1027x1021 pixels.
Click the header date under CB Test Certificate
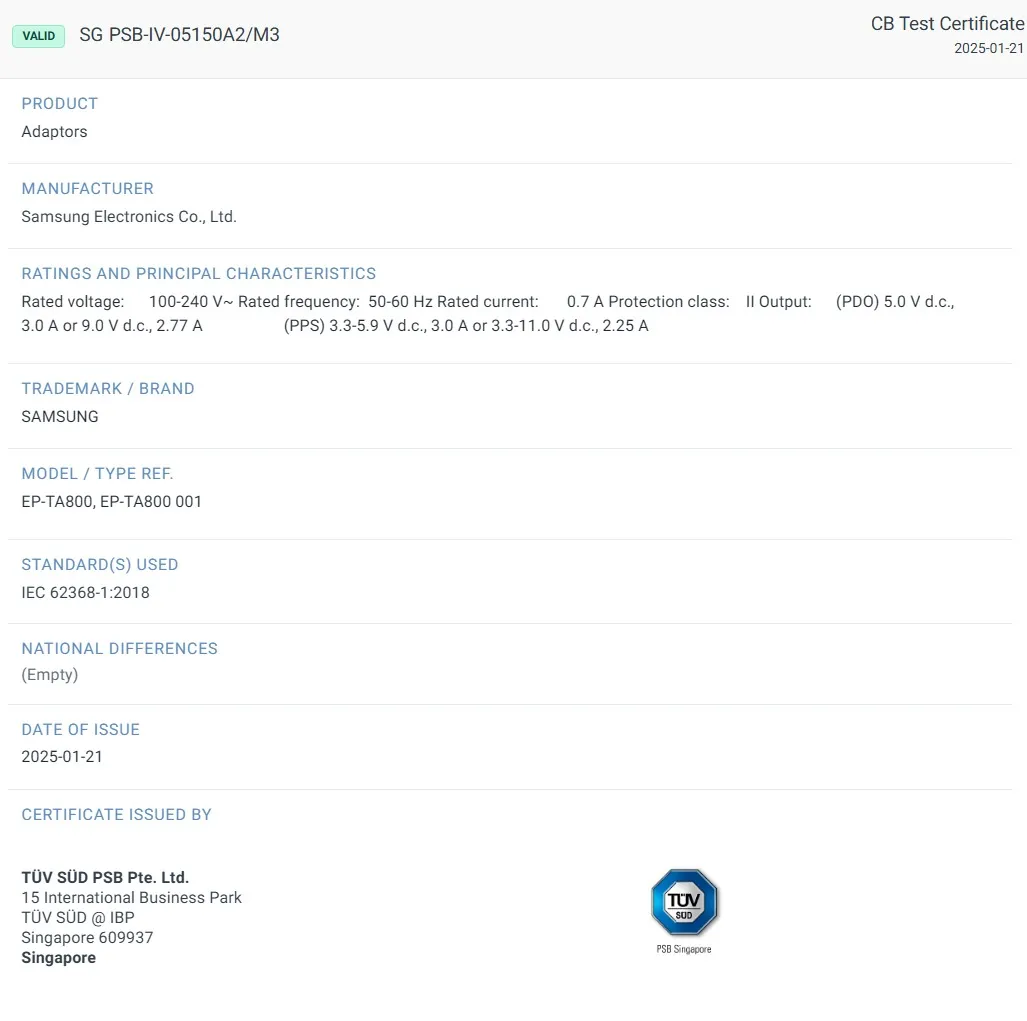pos(988,48)
